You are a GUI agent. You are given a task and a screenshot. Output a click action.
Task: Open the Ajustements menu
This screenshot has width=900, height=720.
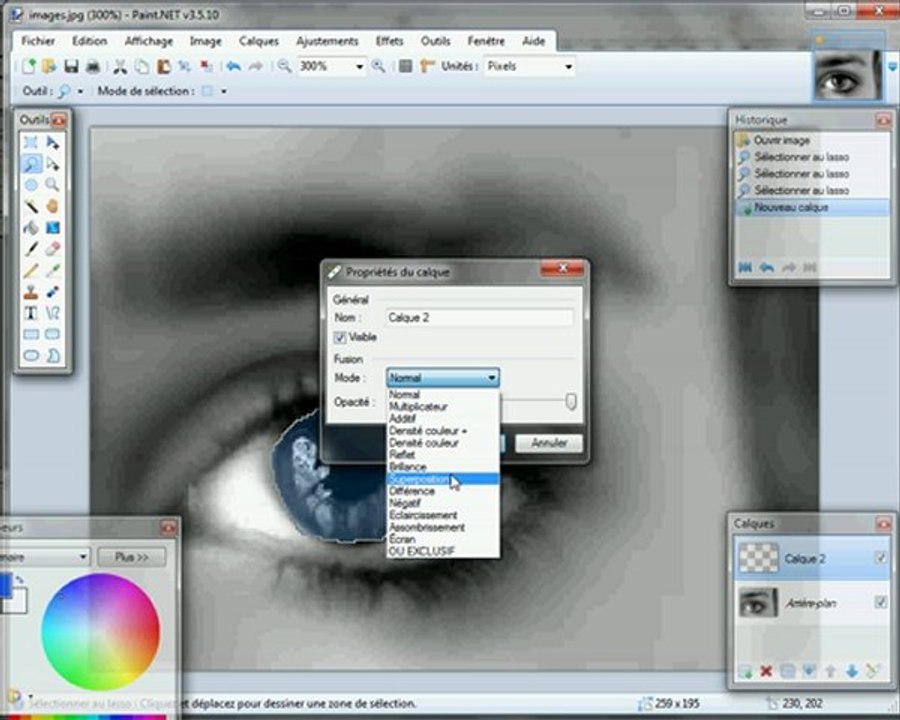[327, 41]
